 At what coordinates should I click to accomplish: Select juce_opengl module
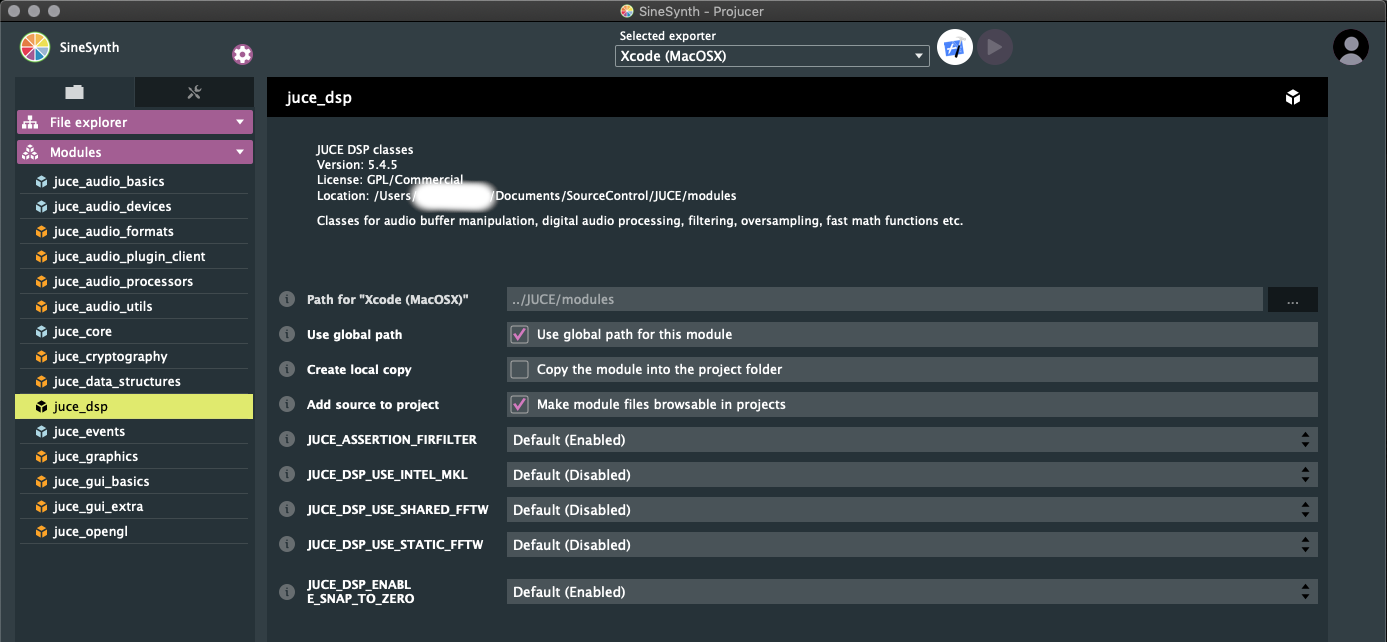pos(134,531)
